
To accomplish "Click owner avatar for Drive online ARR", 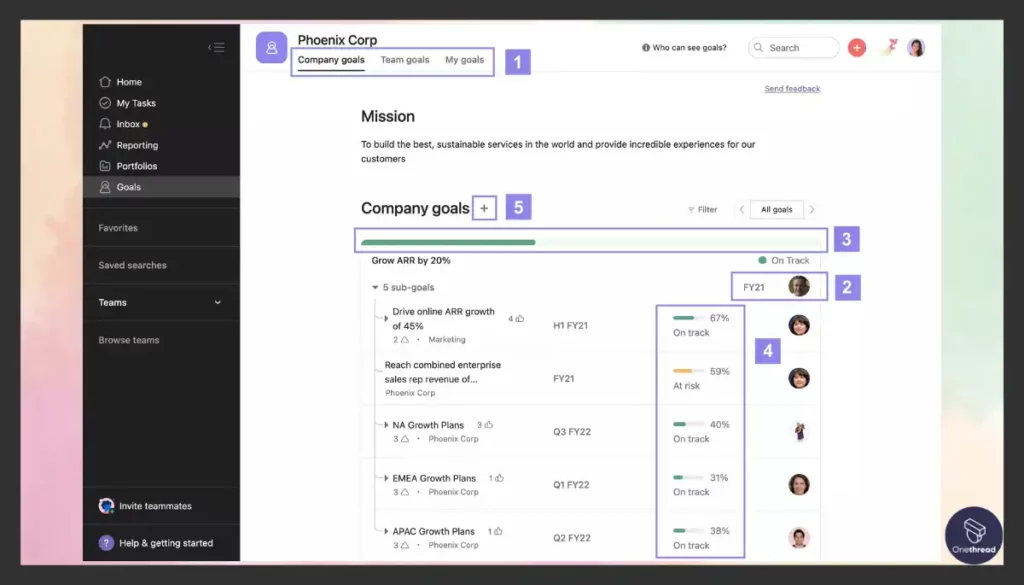I will (x=799, y=324).
